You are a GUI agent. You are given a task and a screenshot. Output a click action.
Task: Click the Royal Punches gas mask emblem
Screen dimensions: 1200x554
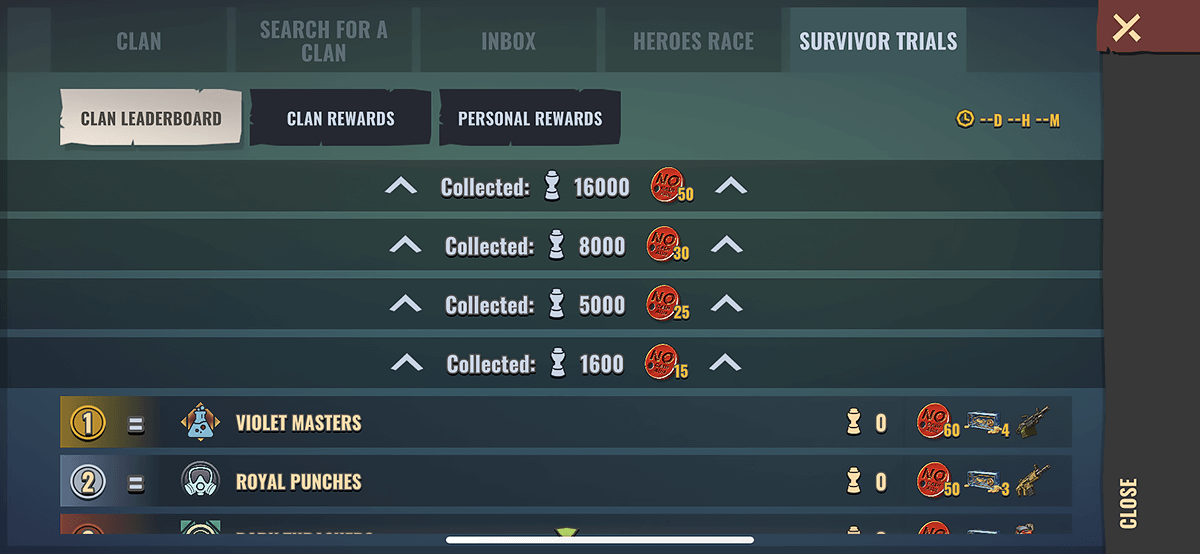(201, 482)
